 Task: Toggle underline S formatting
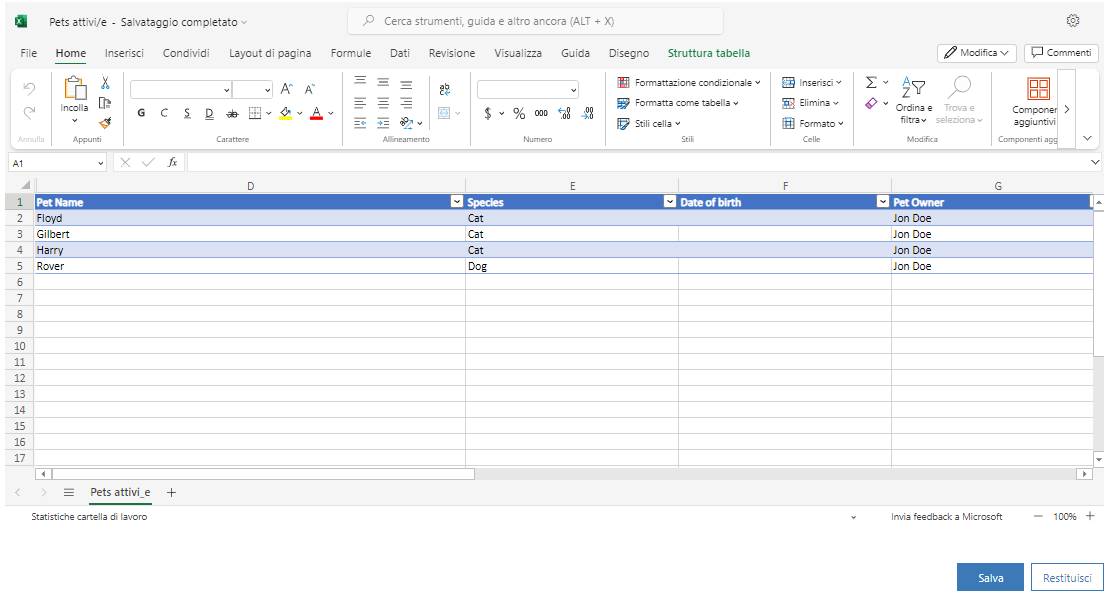coord(187,113)
